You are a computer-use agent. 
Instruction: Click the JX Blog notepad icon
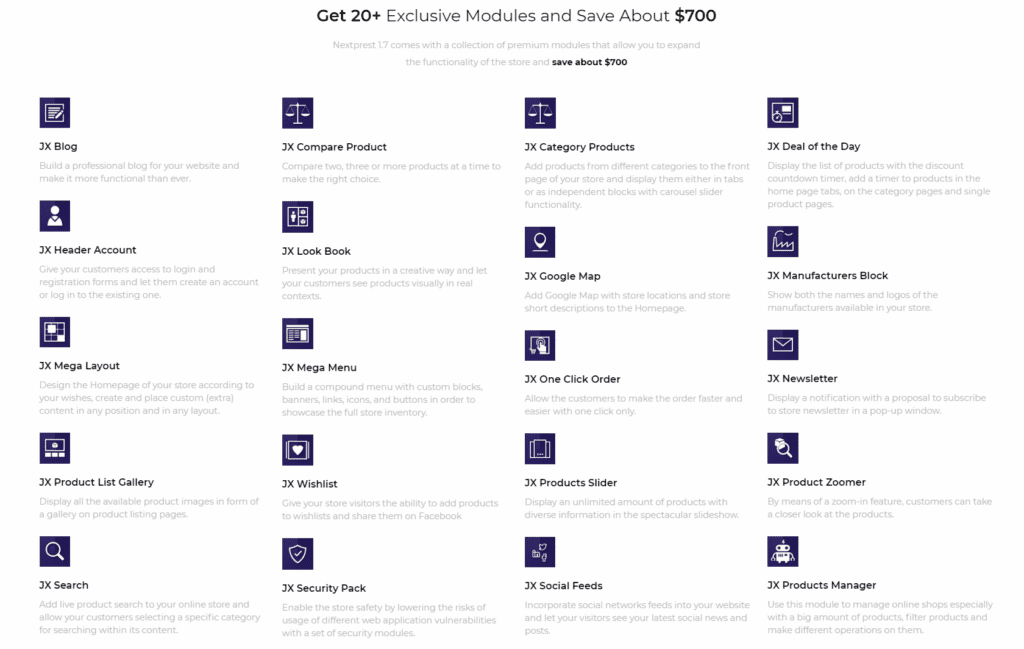click(x=55, y=113)
